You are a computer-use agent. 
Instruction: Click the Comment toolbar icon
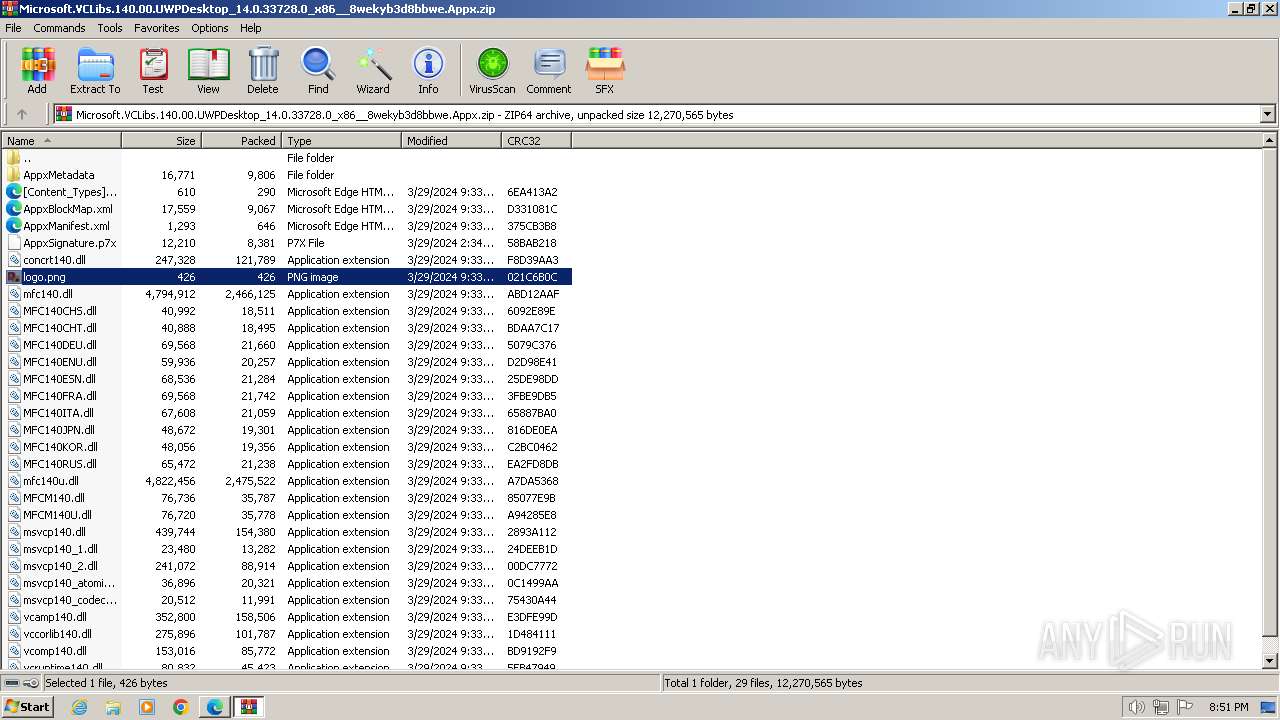tap(549, 70)
